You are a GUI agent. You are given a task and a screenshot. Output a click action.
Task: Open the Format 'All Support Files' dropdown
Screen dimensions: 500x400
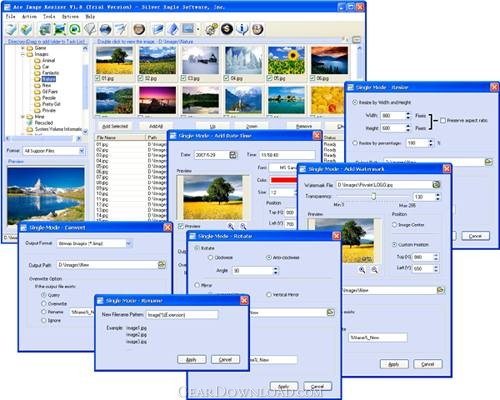pyautogui.click(x=82, y=151)
